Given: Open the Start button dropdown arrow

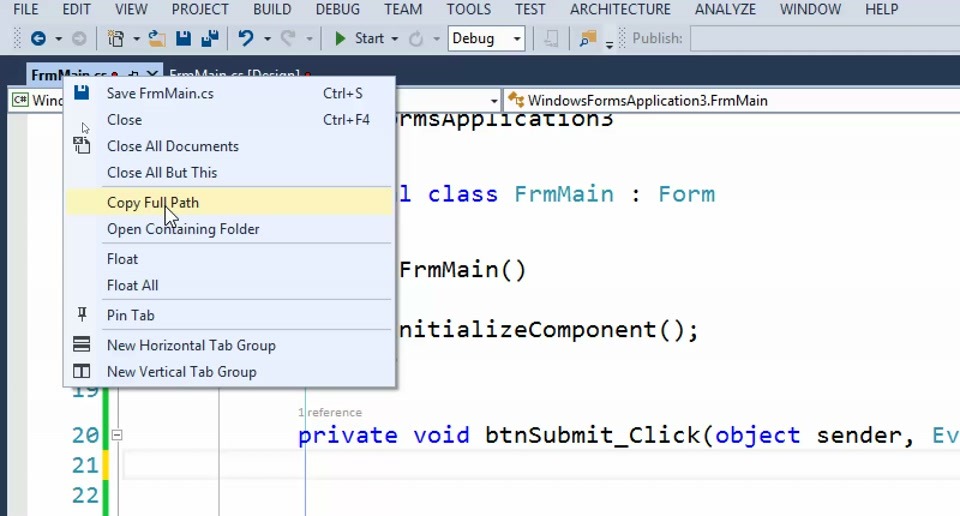Looking at the screenshot, I should pyautogui.click(x=394, y=39).
